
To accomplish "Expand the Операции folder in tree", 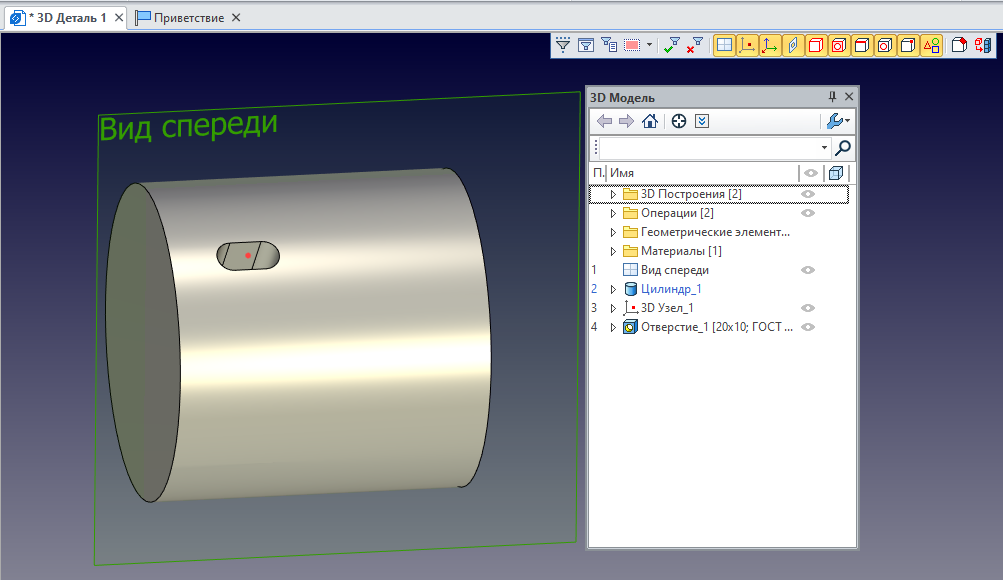I will click(x=613, y=213).
